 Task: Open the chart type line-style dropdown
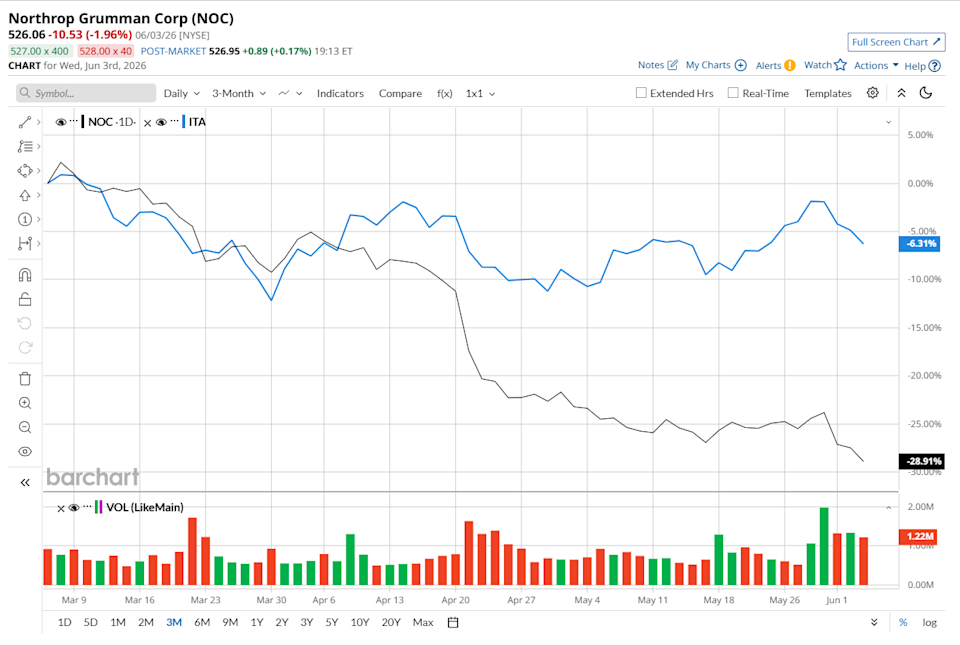point(290,93)
